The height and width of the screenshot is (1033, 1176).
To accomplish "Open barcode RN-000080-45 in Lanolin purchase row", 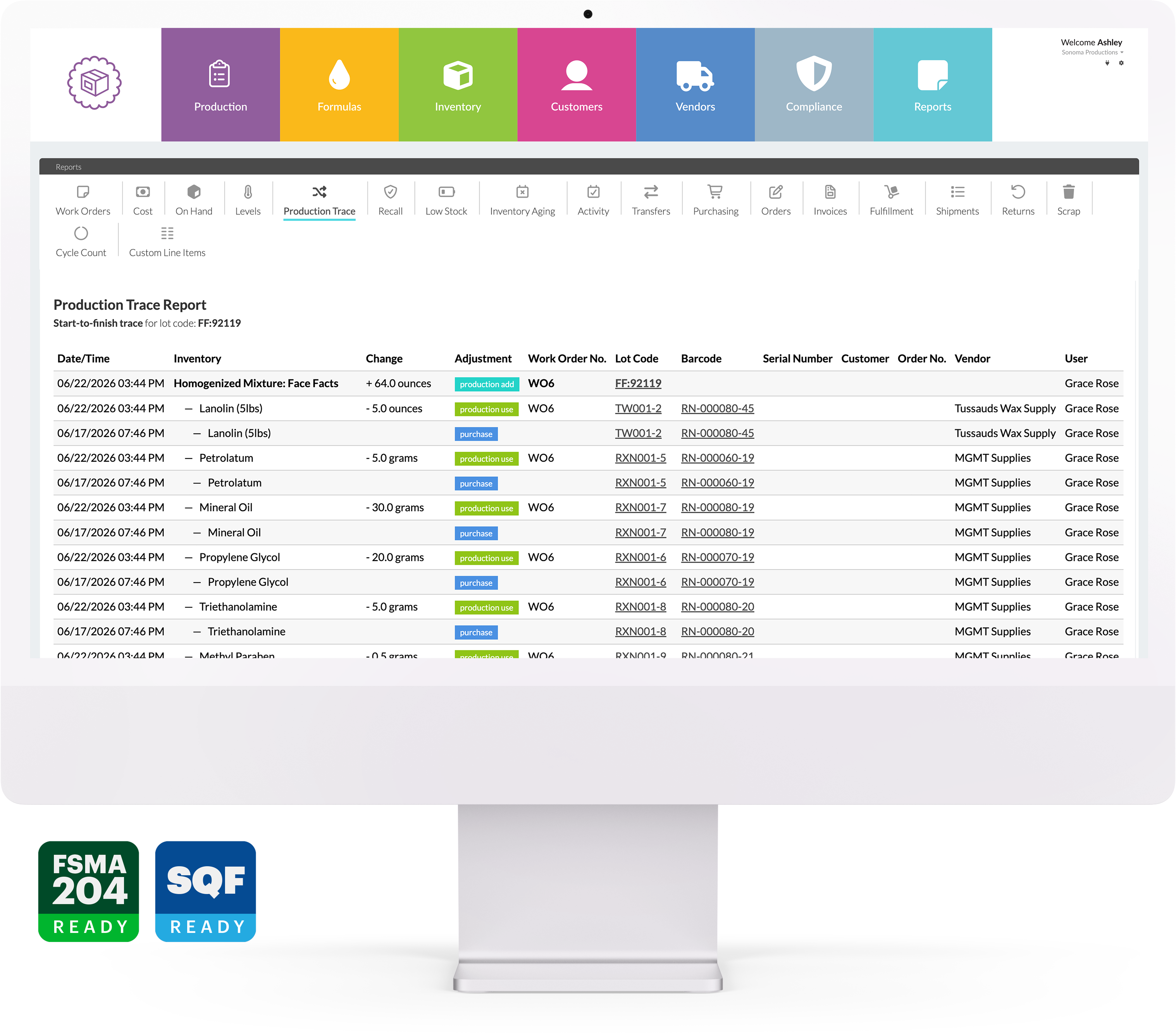I will tap(718, 433).
